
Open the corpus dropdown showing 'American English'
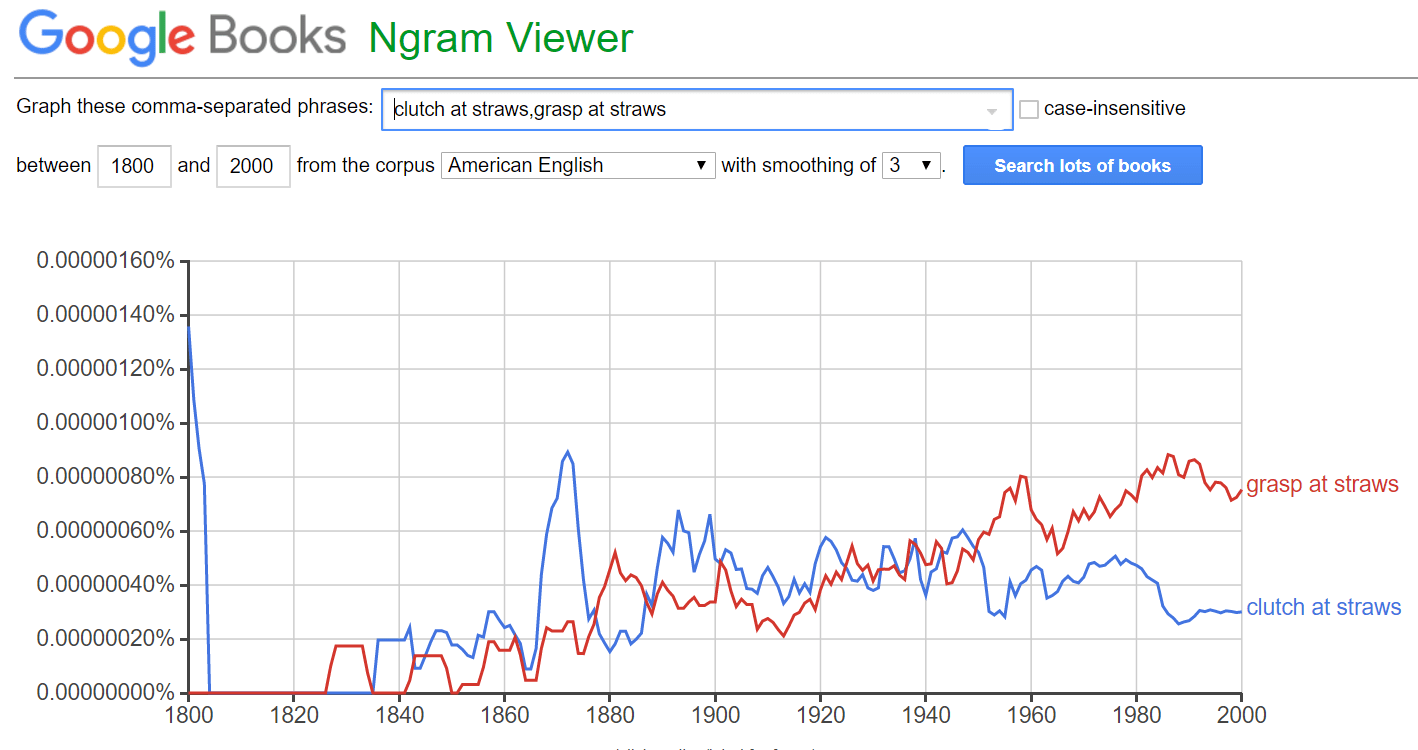click(x=578, y=165)
